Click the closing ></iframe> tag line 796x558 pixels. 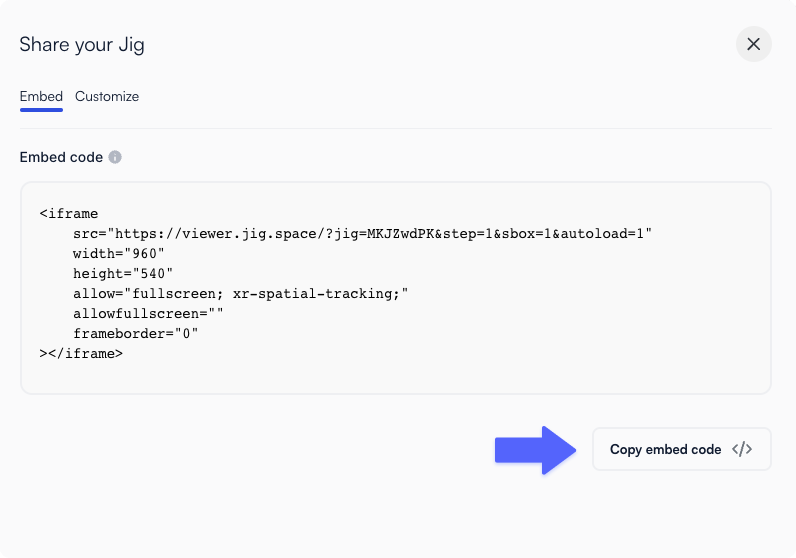click(x=81, y=353)
